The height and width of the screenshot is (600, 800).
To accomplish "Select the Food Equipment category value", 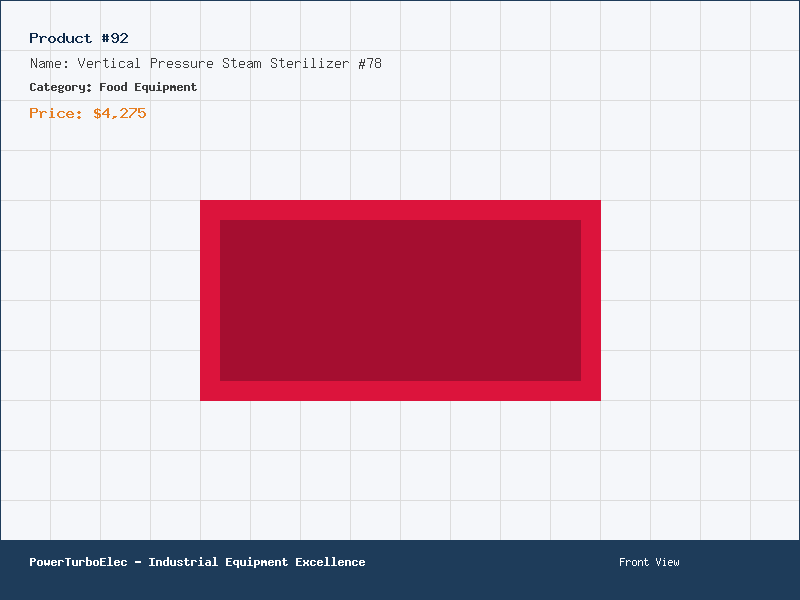I will (x=148, y=87).
